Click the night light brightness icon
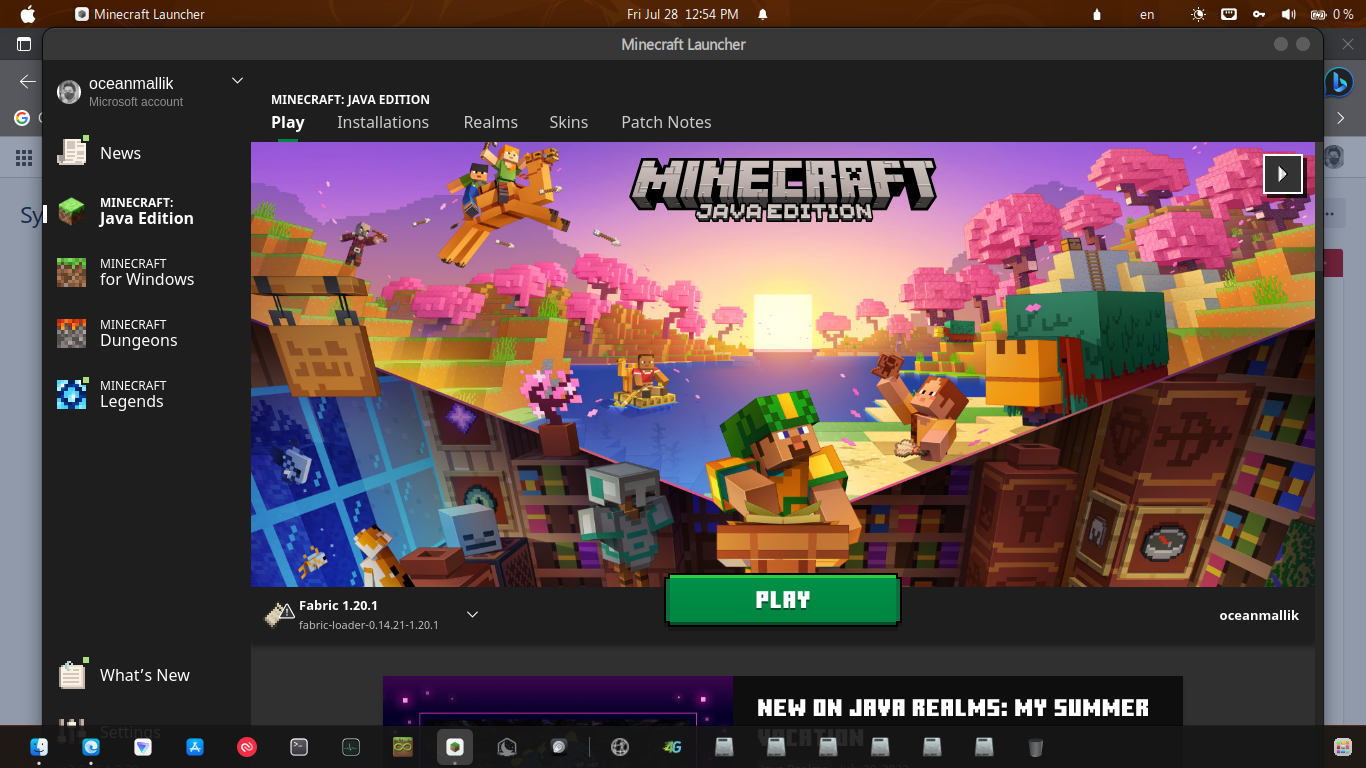The height and width of the screenshot is (768, 1366). [x=1198, y=14]
